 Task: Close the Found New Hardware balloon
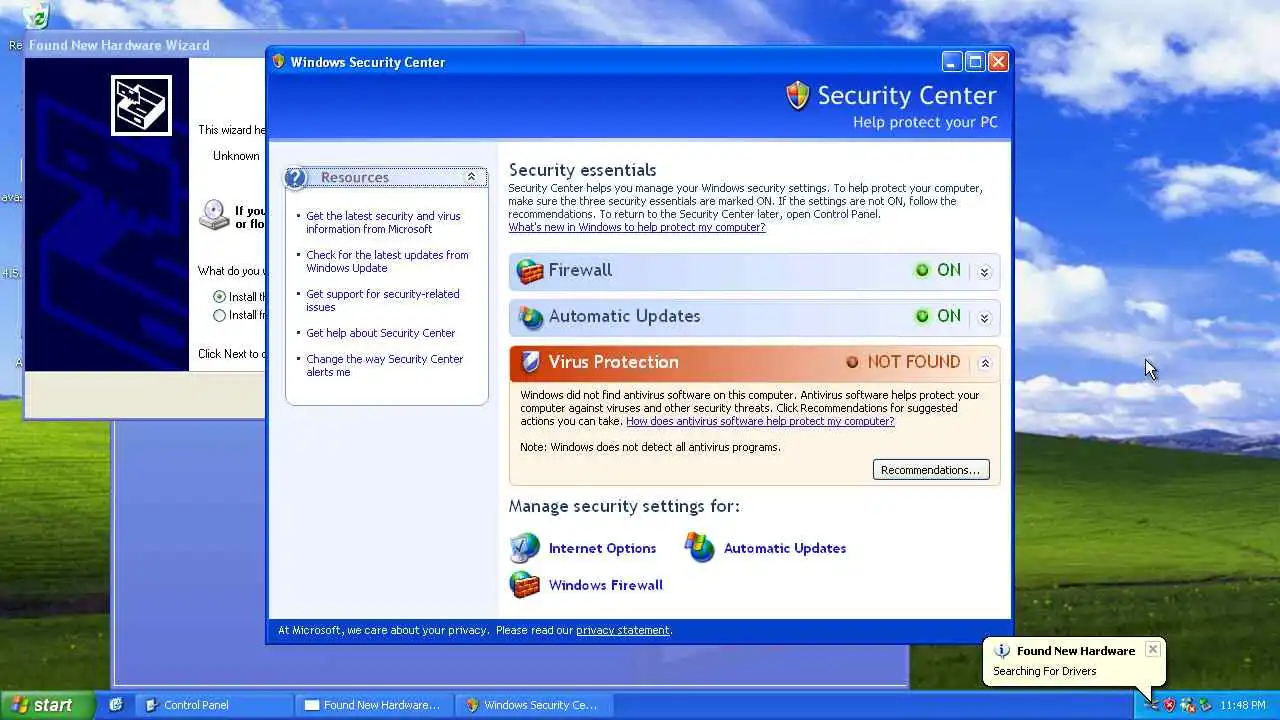[x=1152, y=649]
